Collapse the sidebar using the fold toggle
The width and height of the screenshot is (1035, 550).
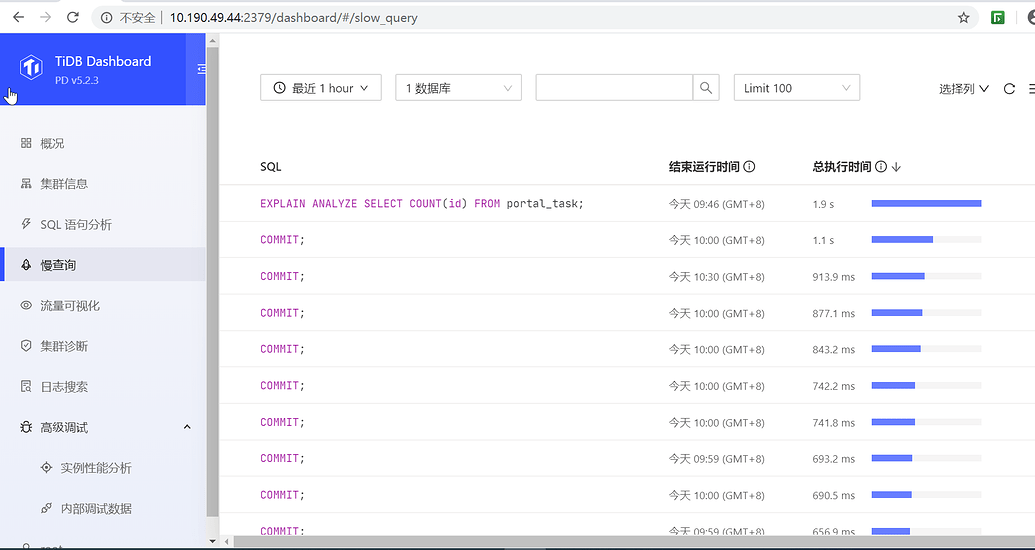201,69
